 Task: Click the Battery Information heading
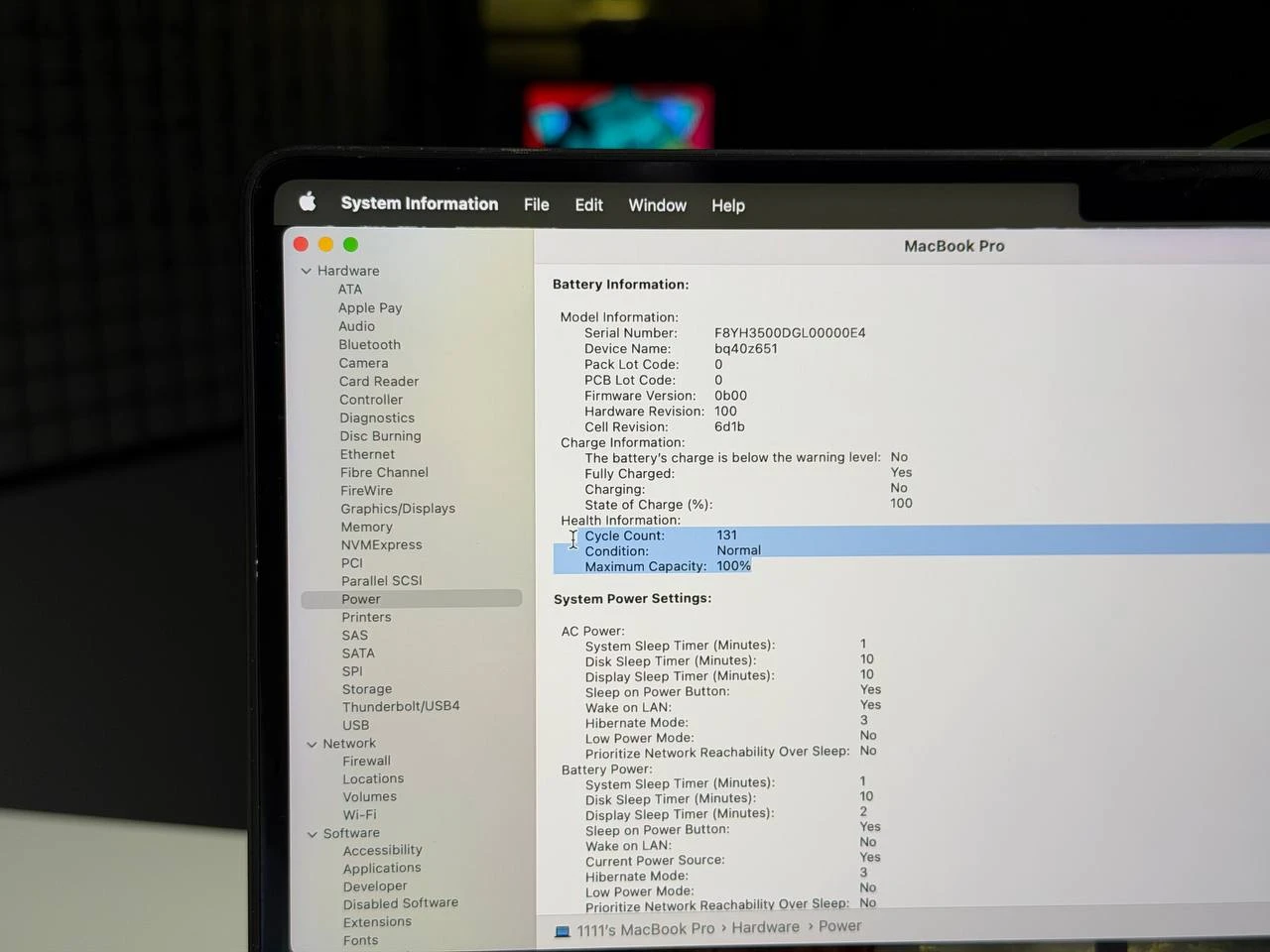tap(620, 285)
